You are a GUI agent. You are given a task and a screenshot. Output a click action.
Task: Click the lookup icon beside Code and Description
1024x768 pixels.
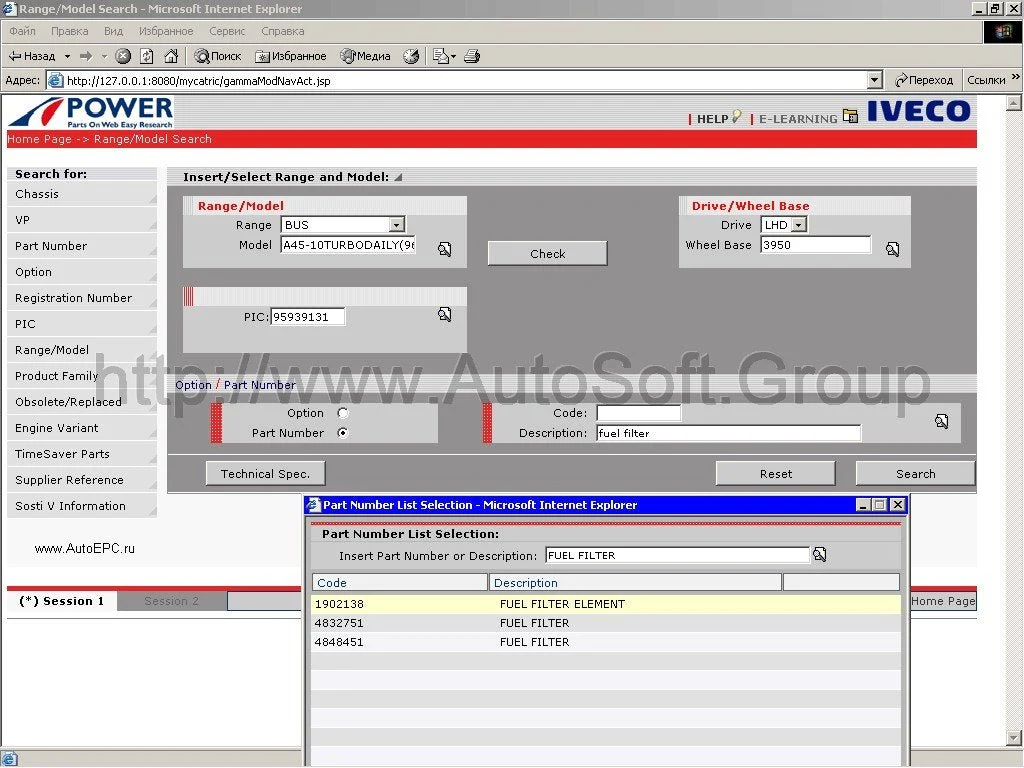tap(941, 422)
